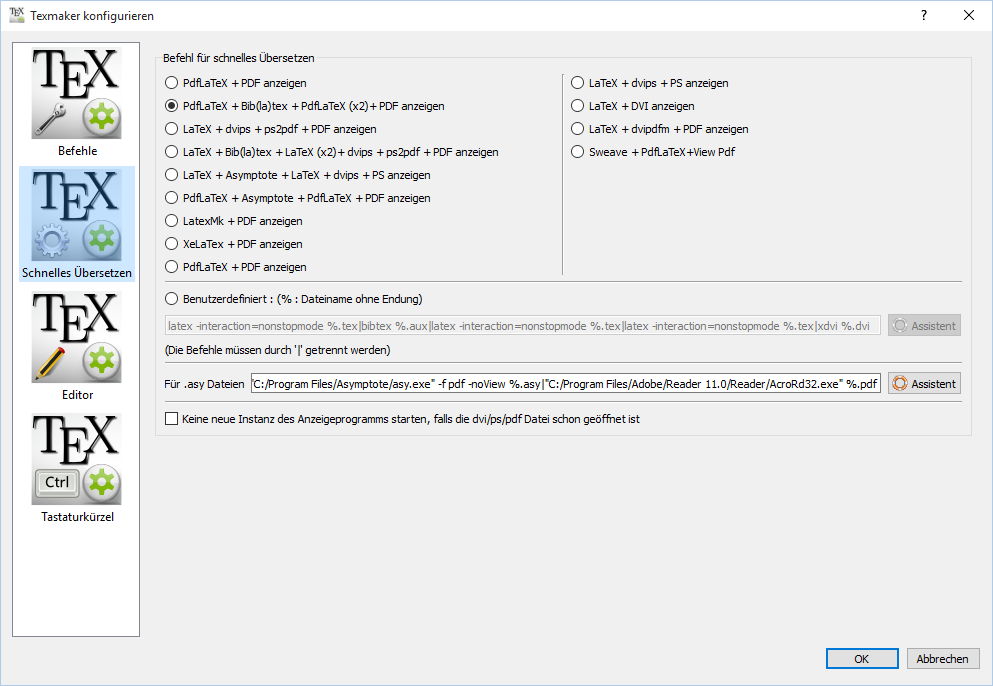
Task: Open the Tastaturkürzel shortcuts icon
Action: [77, 460]
